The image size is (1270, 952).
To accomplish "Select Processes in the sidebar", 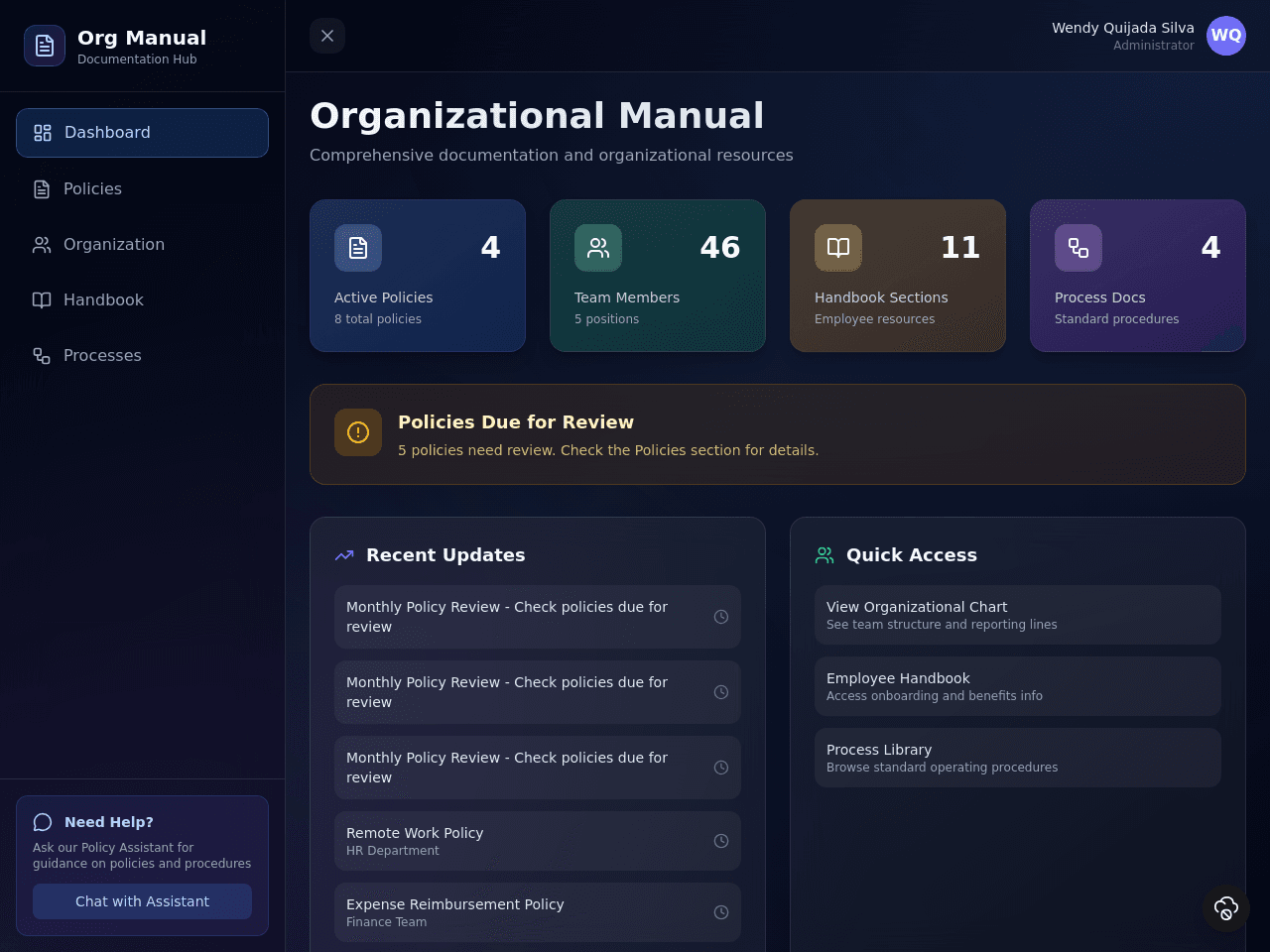I will (142, 355).
